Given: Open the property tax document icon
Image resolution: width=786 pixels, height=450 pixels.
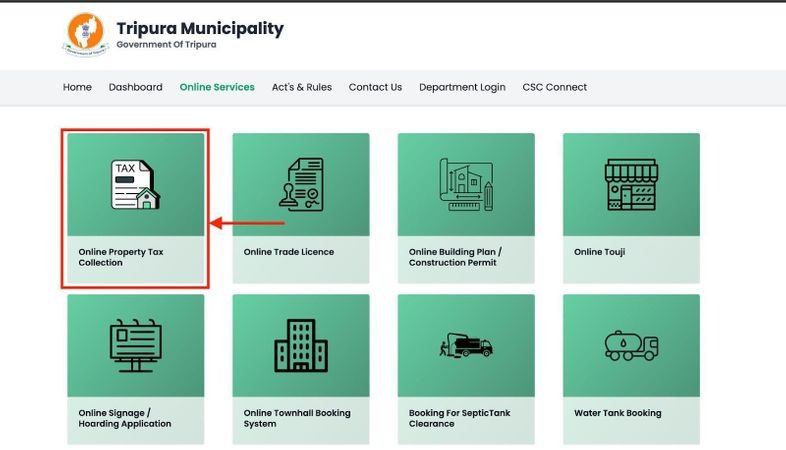Looking at the screenshot, I should coord(135,184).
